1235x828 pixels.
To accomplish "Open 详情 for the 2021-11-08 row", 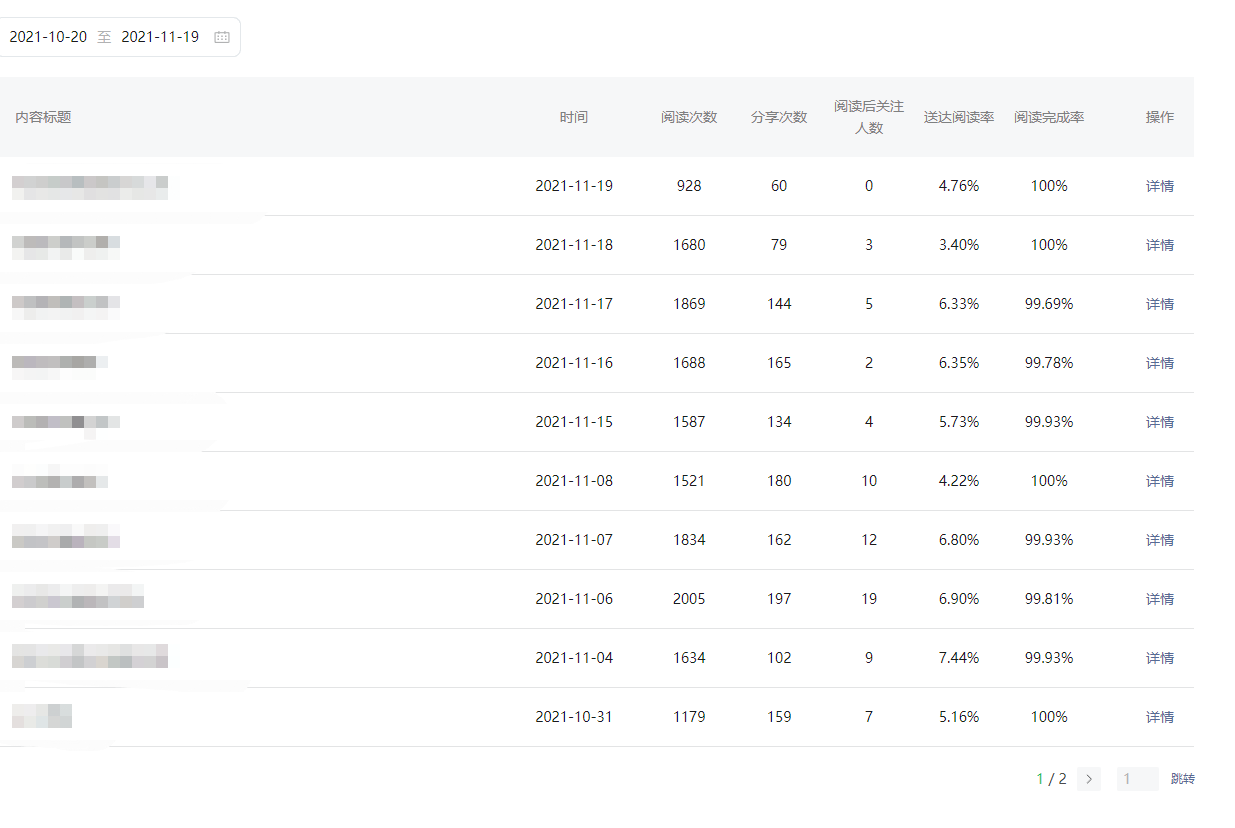I will click(1160, 481).
